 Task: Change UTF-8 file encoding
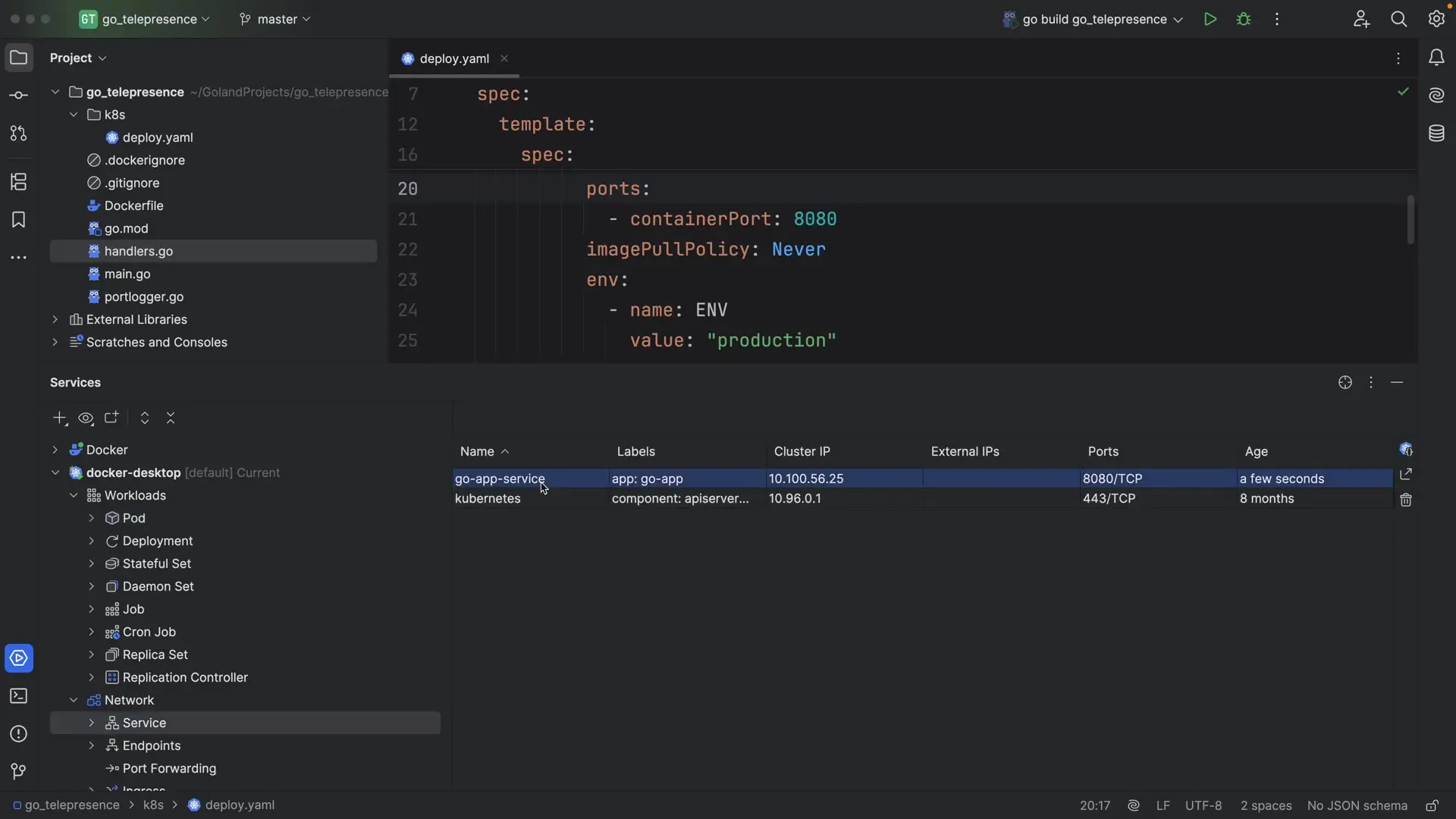click(x=1203, y=805)
